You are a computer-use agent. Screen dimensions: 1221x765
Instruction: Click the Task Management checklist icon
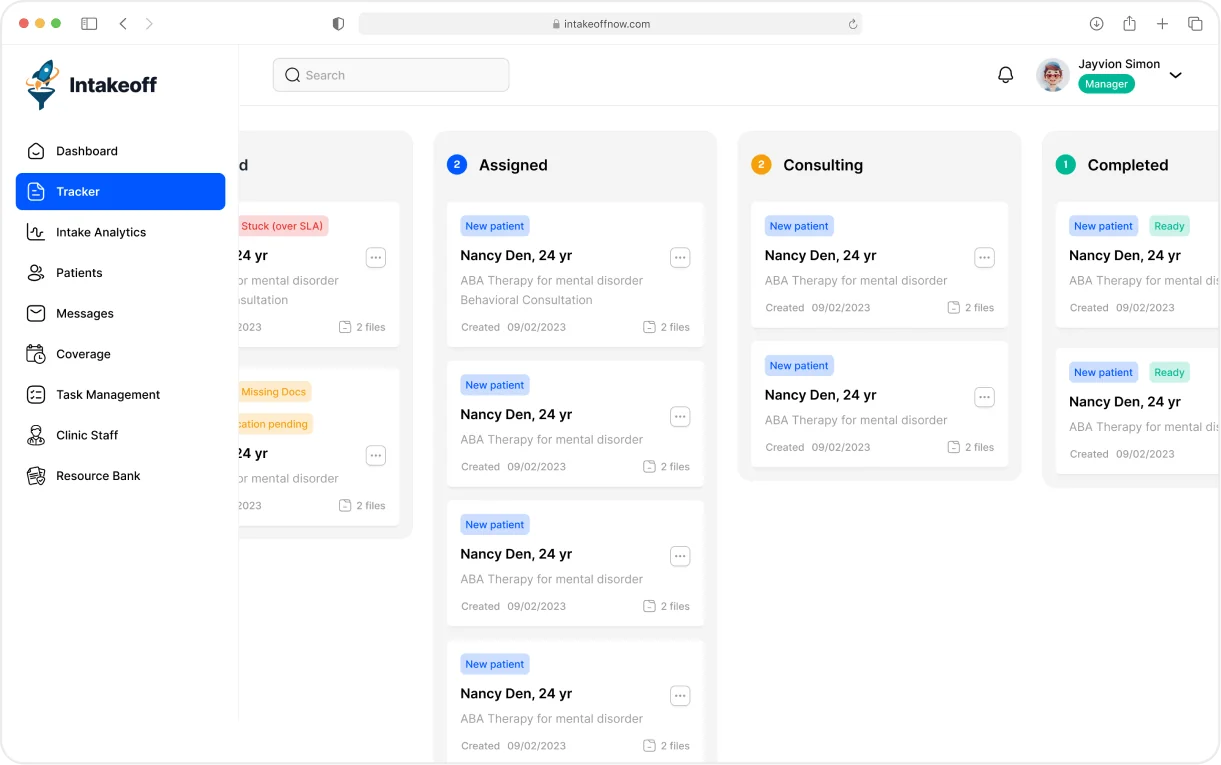tap(36, 395)
